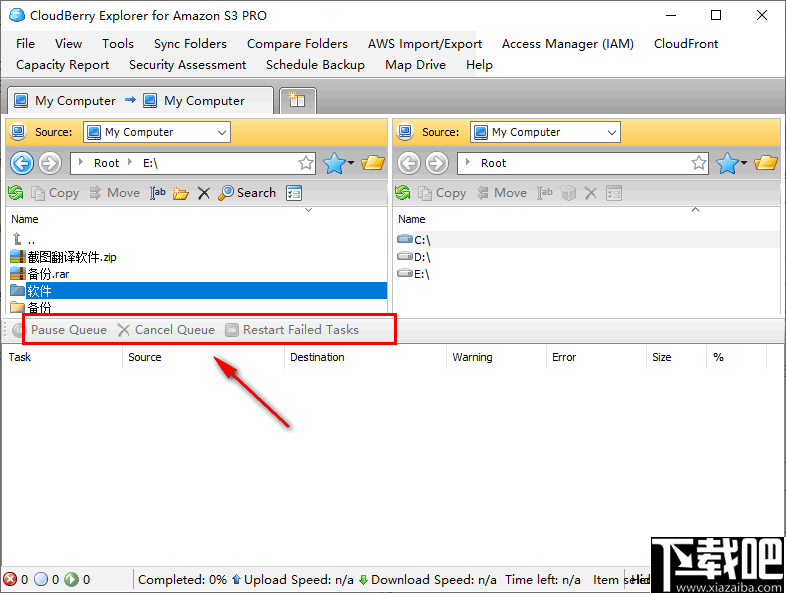Click the right pane Name column sort arrow
The height and width of the screenshot is (593, 786).
pos(696,210)
